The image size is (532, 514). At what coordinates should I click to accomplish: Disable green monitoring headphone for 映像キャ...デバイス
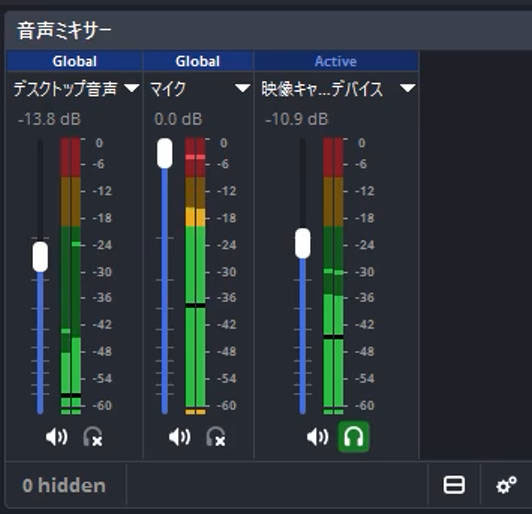(354, 437)
